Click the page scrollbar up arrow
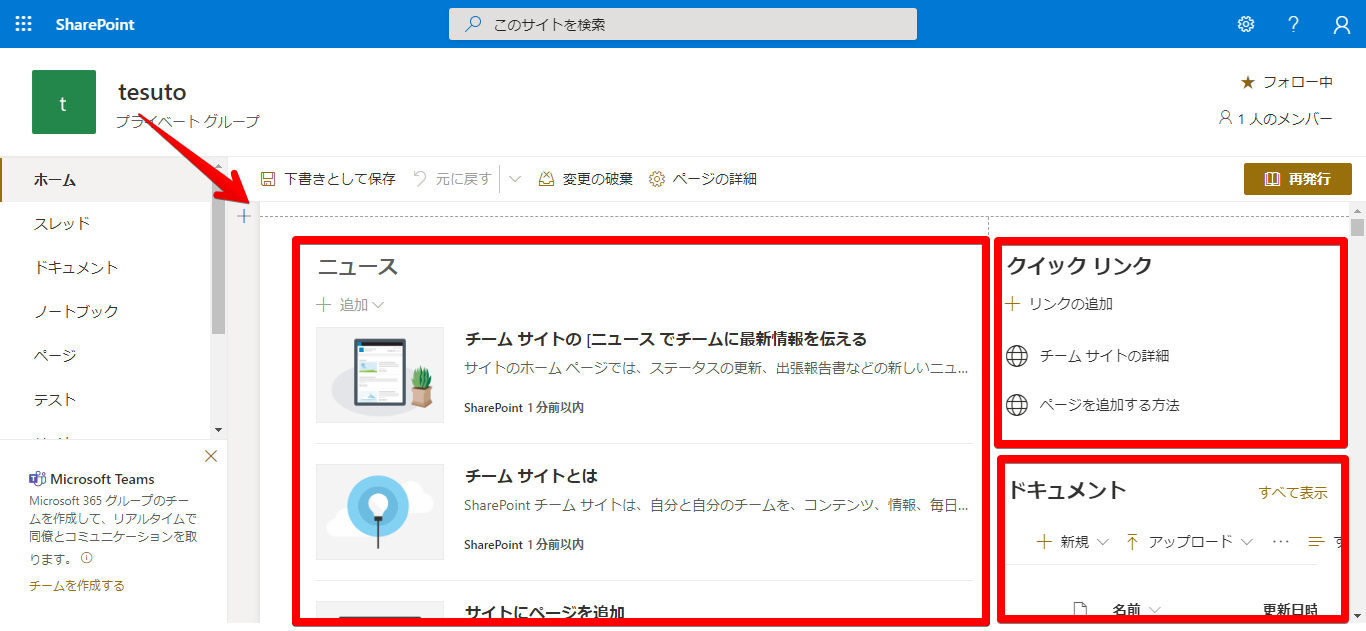1366x631 pixels. (1357, 211)
